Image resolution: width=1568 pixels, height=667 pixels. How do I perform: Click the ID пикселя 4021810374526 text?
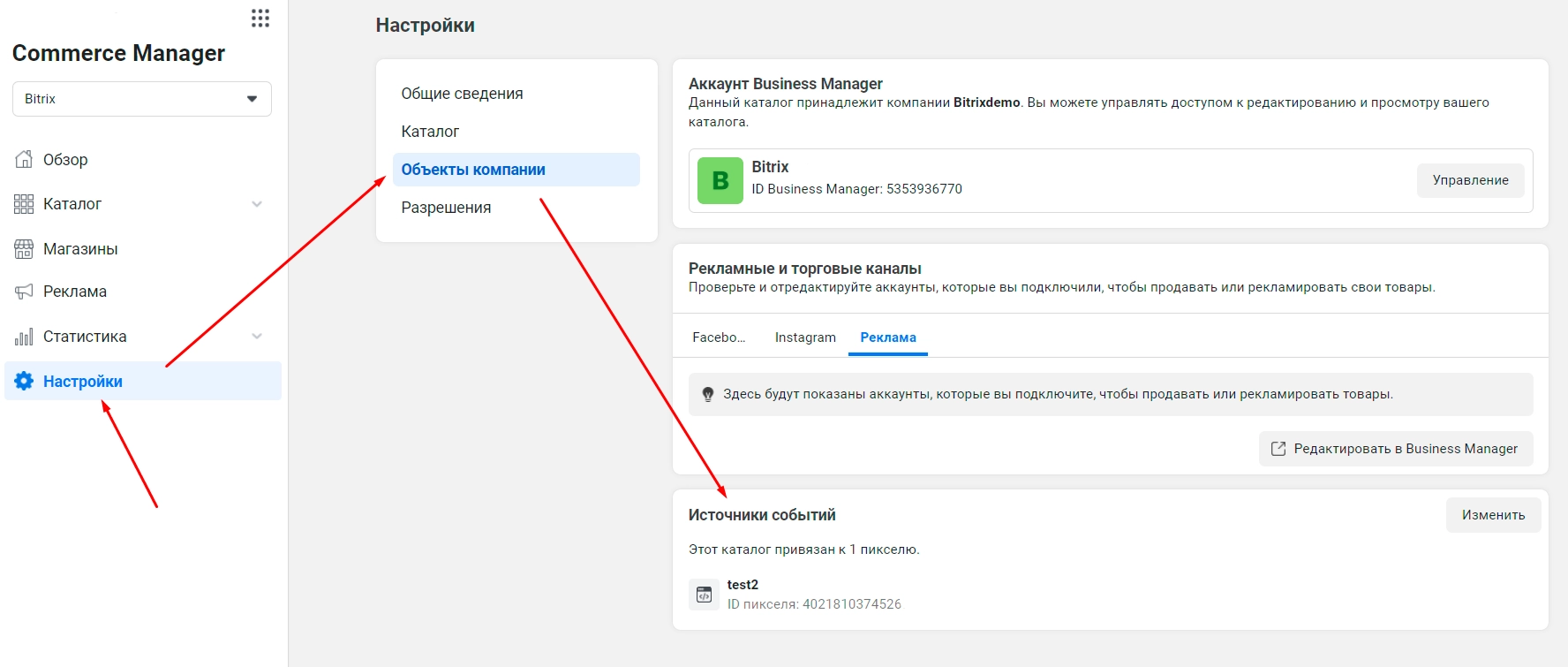point(814,604)
